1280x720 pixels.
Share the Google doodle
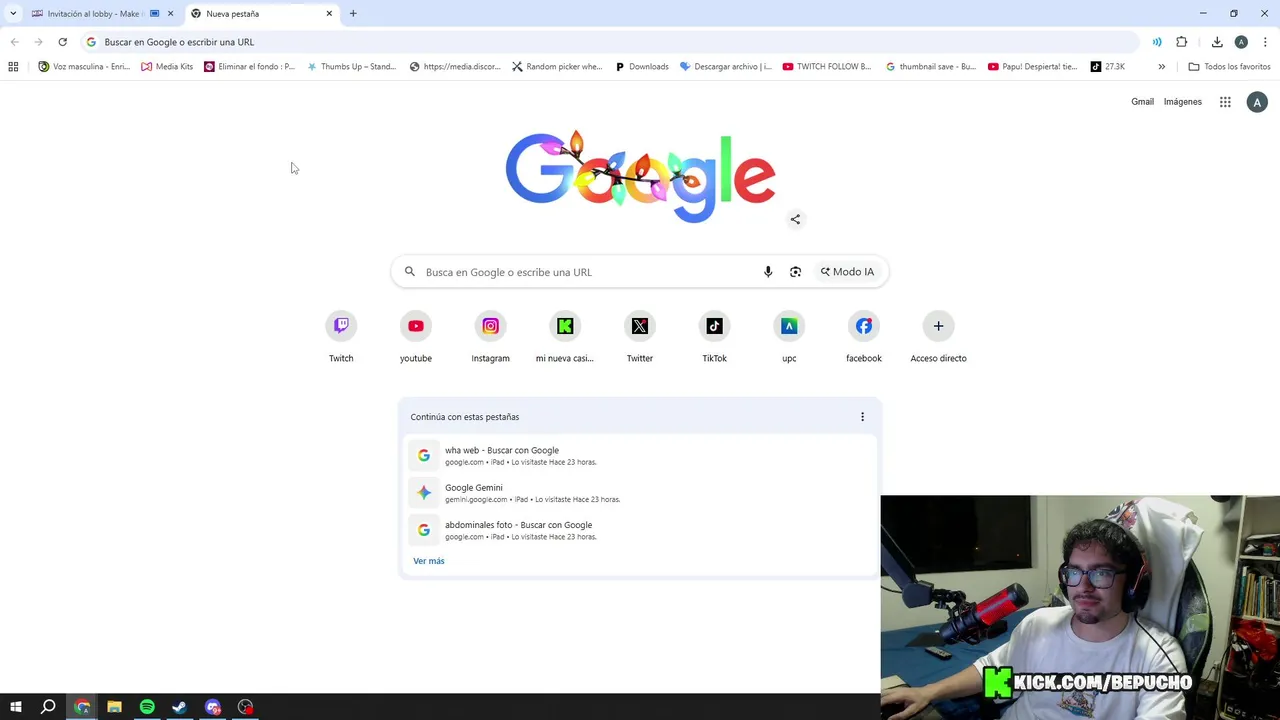795,219
